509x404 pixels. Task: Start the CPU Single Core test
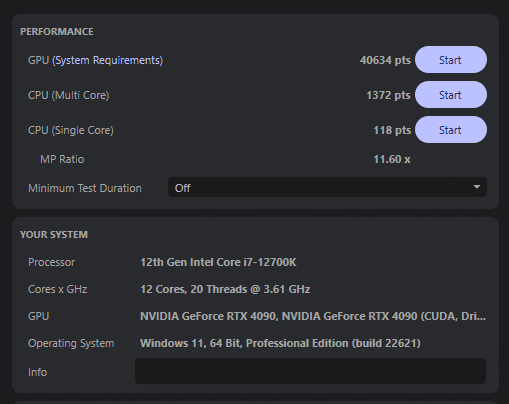point(451,130)
